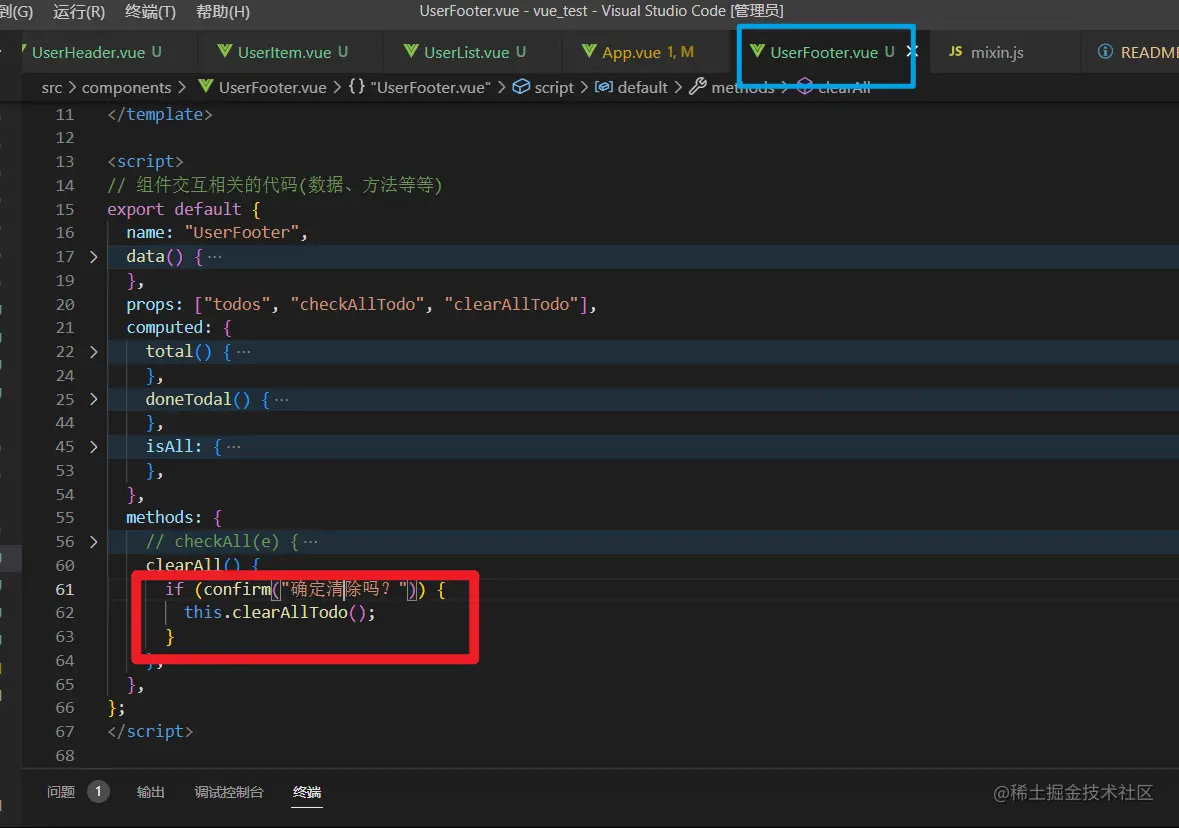Open the 输出 panel tab
The image size is (1179, 828).
coord(150,792)
